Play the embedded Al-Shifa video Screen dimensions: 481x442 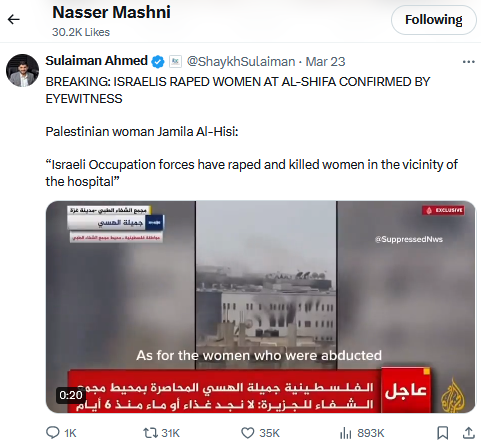click(260, 307)
